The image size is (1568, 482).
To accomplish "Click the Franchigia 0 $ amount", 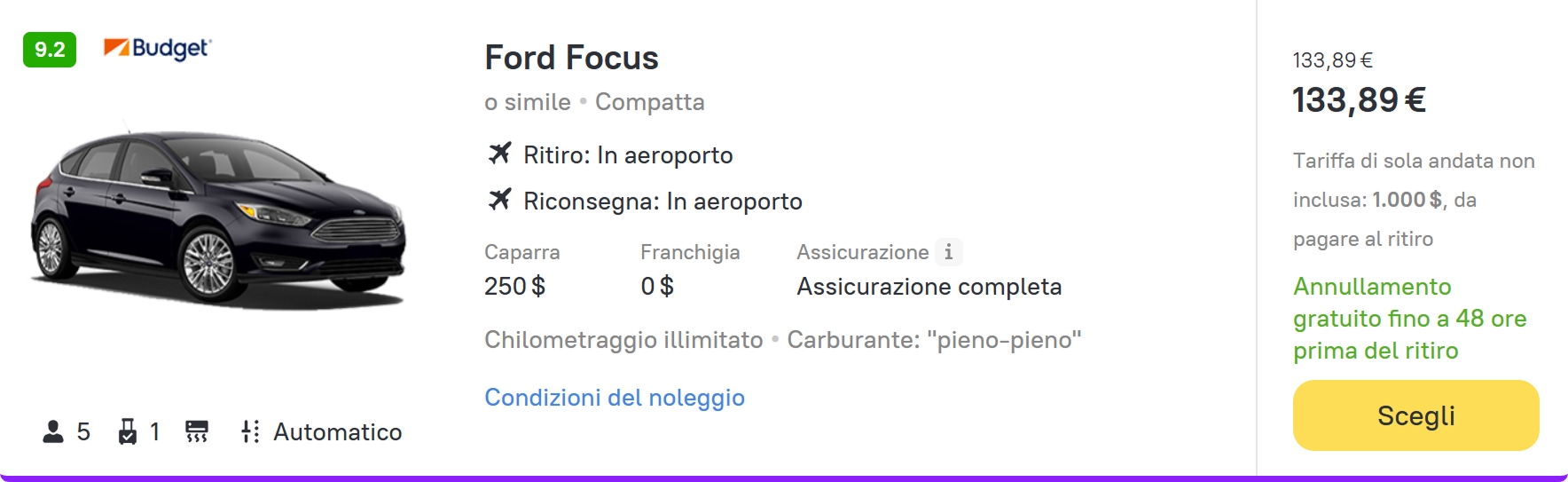I will pyautogui.click(x=657, y=287).
